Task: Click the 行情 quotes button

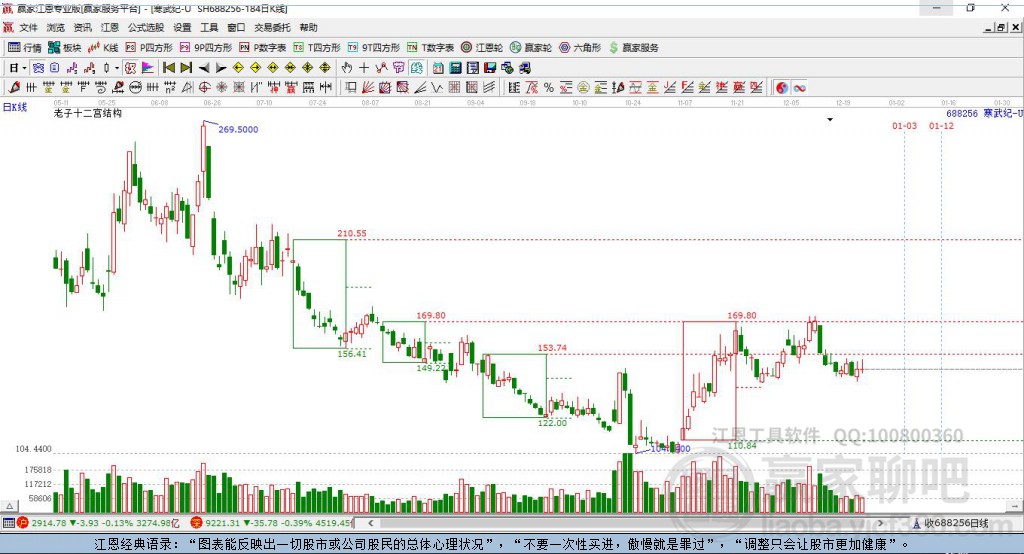Action: click(x=24, y=48)
